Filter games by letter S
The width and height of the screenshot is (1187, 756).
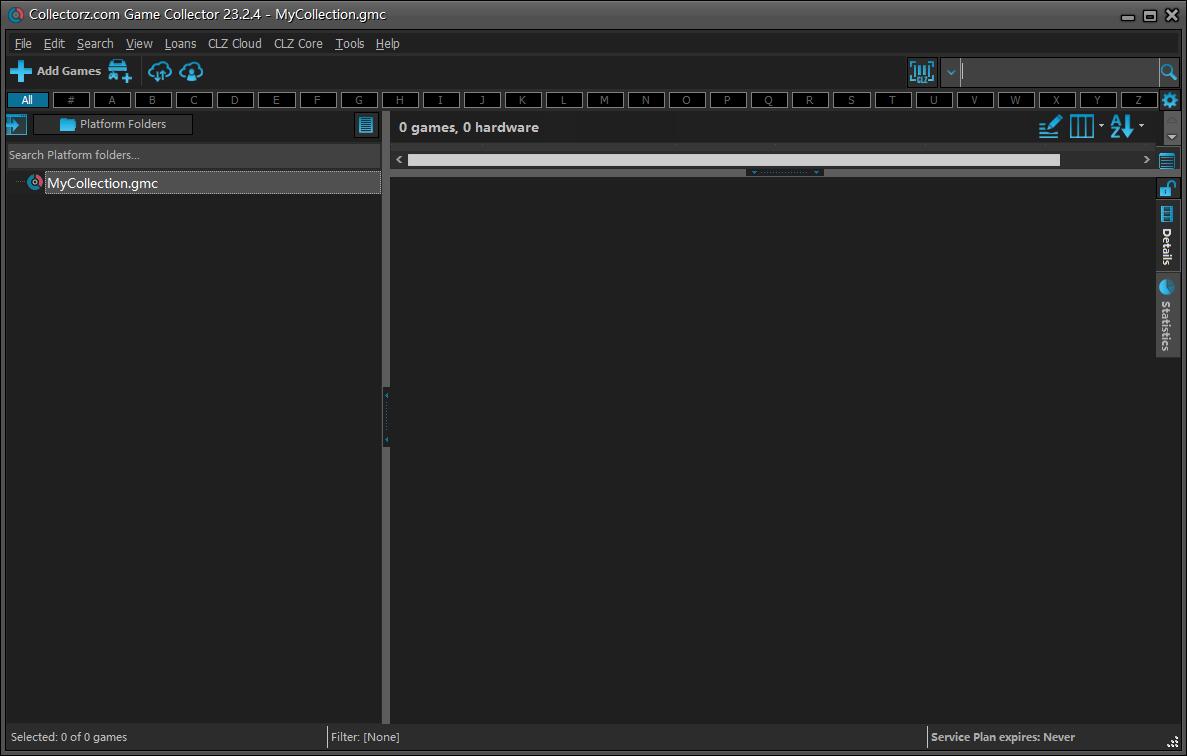tap(851, 100)
